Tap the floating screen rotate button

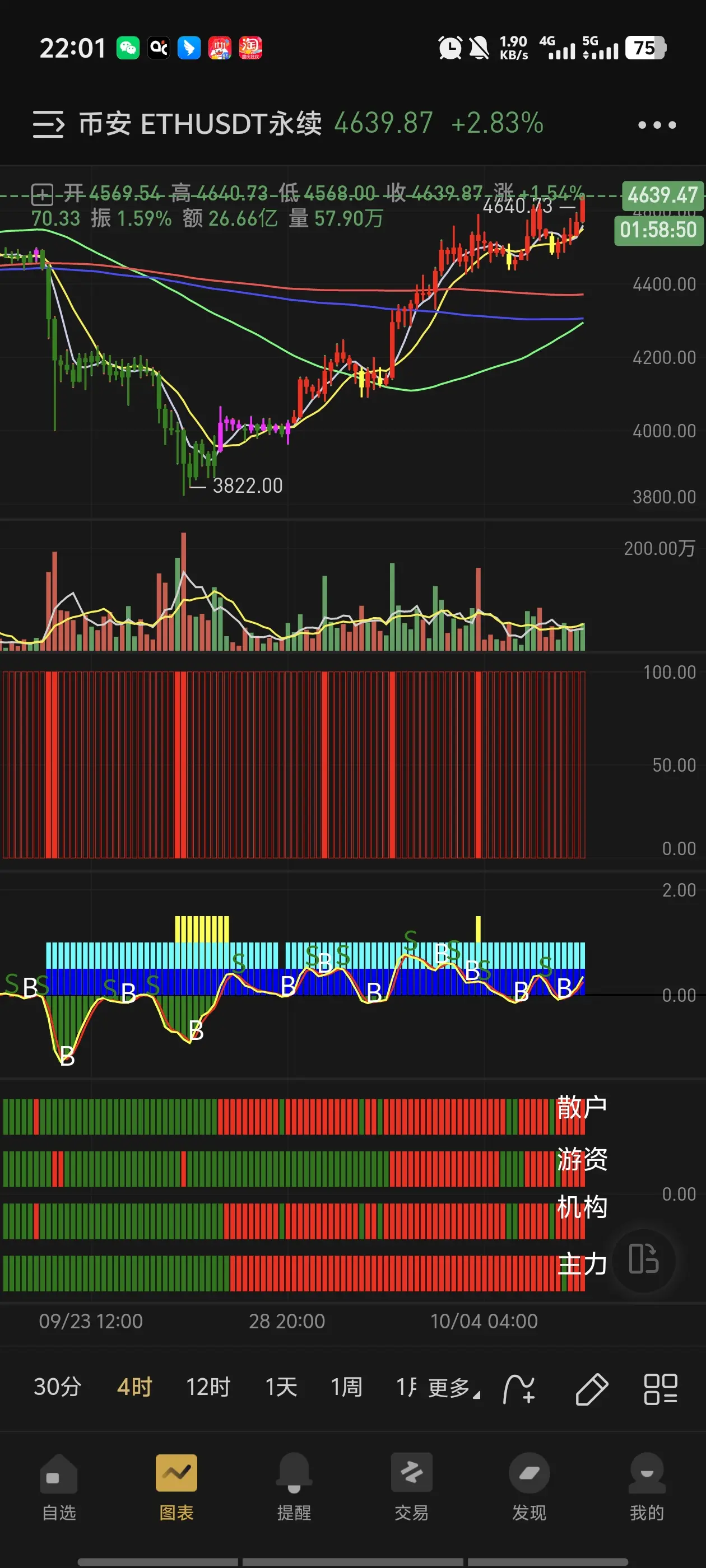[x=644, y=1259]
